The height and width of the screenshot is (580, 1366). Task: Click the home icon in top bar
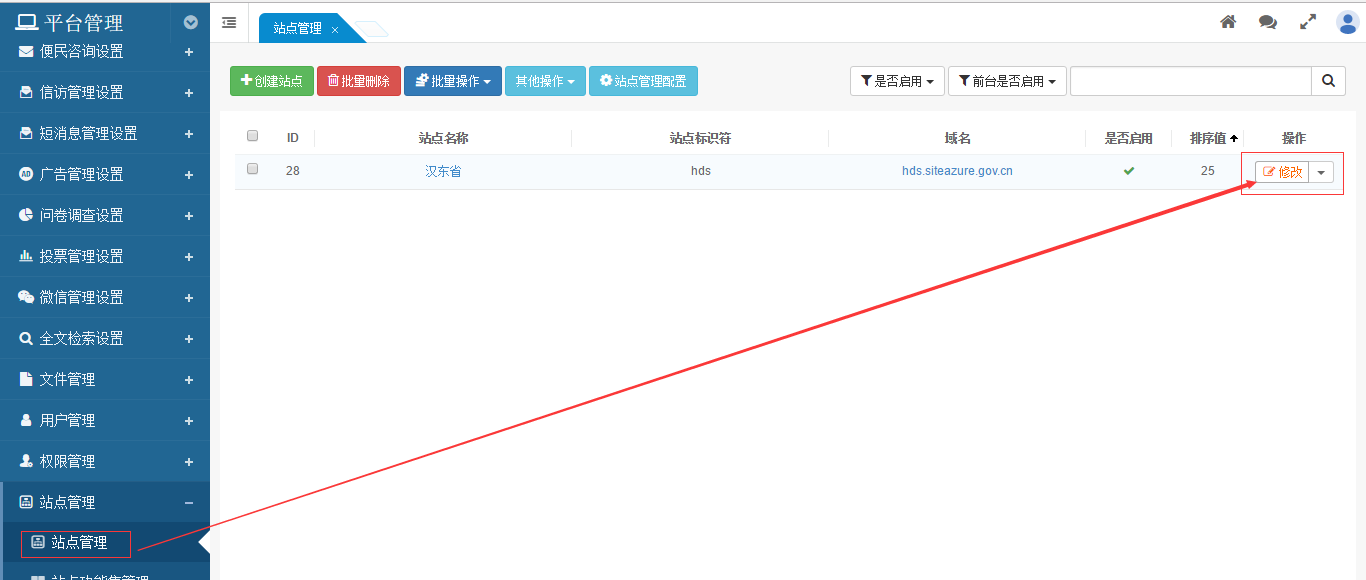click(1228, 22)
